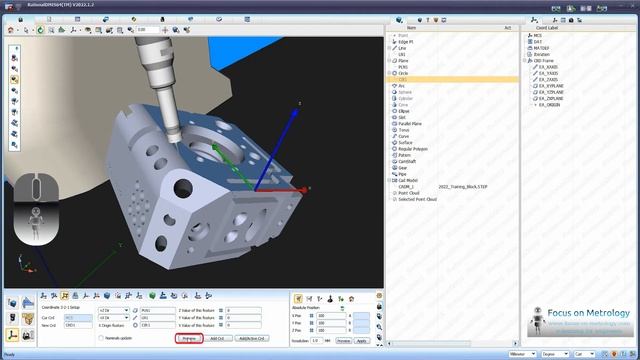The width and height of the screenshot is (640, 360).
Task: Select the Regular Polygon feature type
Action: 413,149
